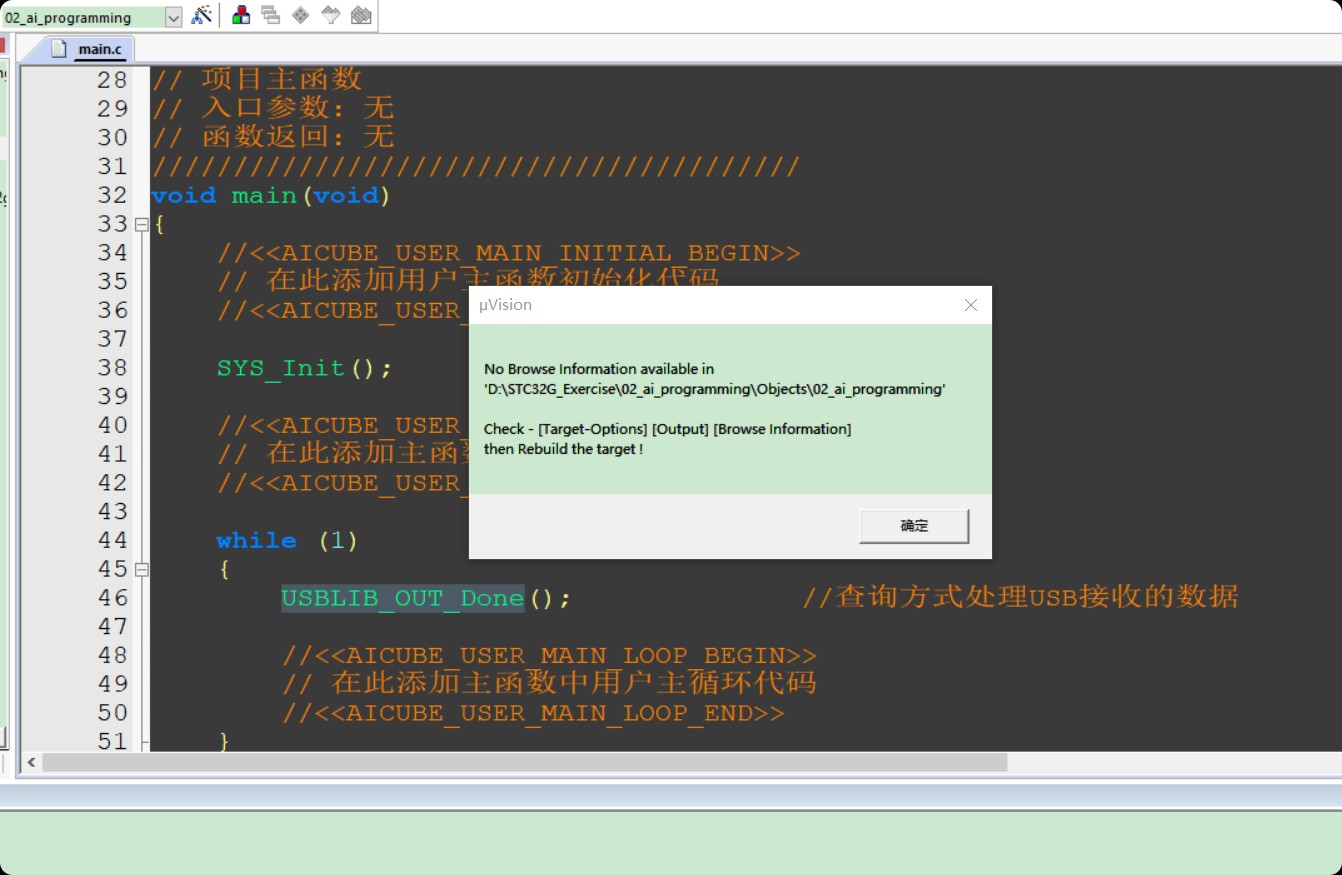Place cursor on SYS_Init call at line 38

click(x=280, y=368)
